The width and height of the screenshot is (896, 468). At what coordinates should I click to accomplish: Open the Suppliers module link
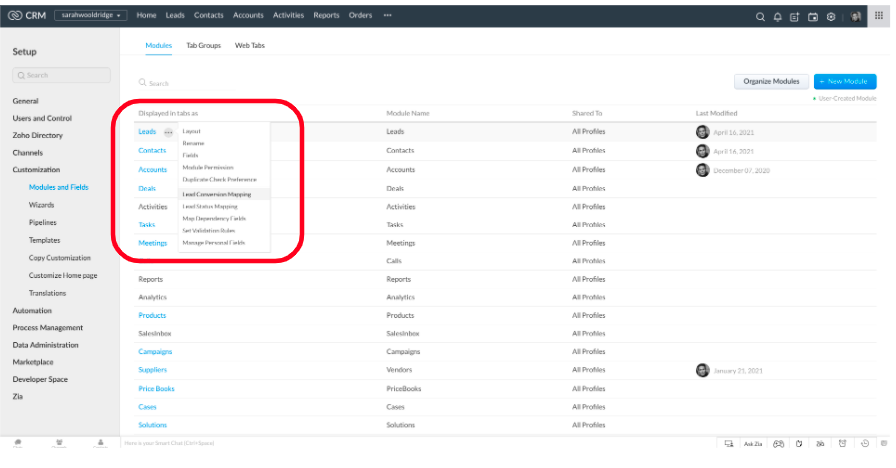(153, 370)
